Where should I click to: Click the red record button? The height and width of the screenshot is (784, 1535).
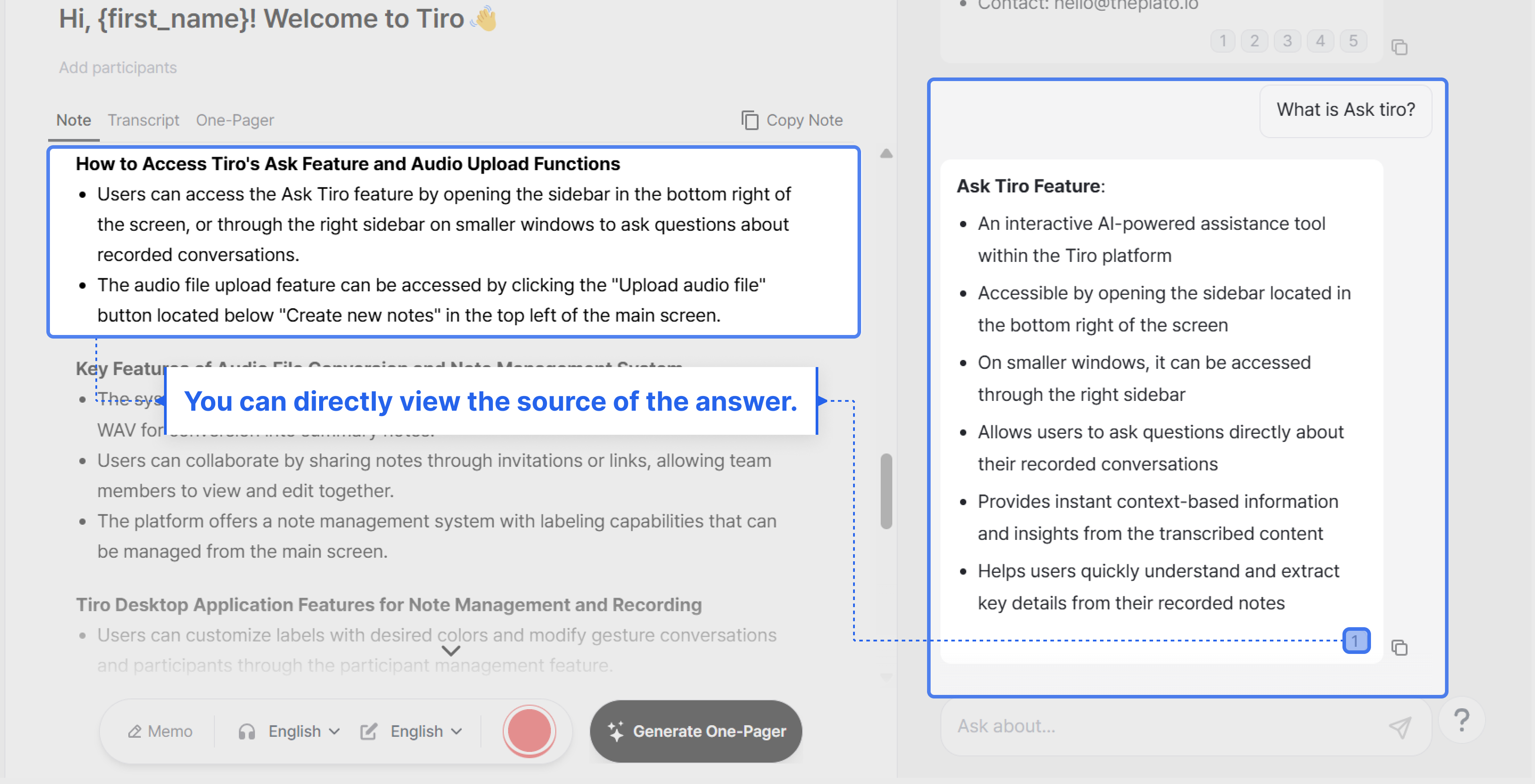(x=529, y=731)
